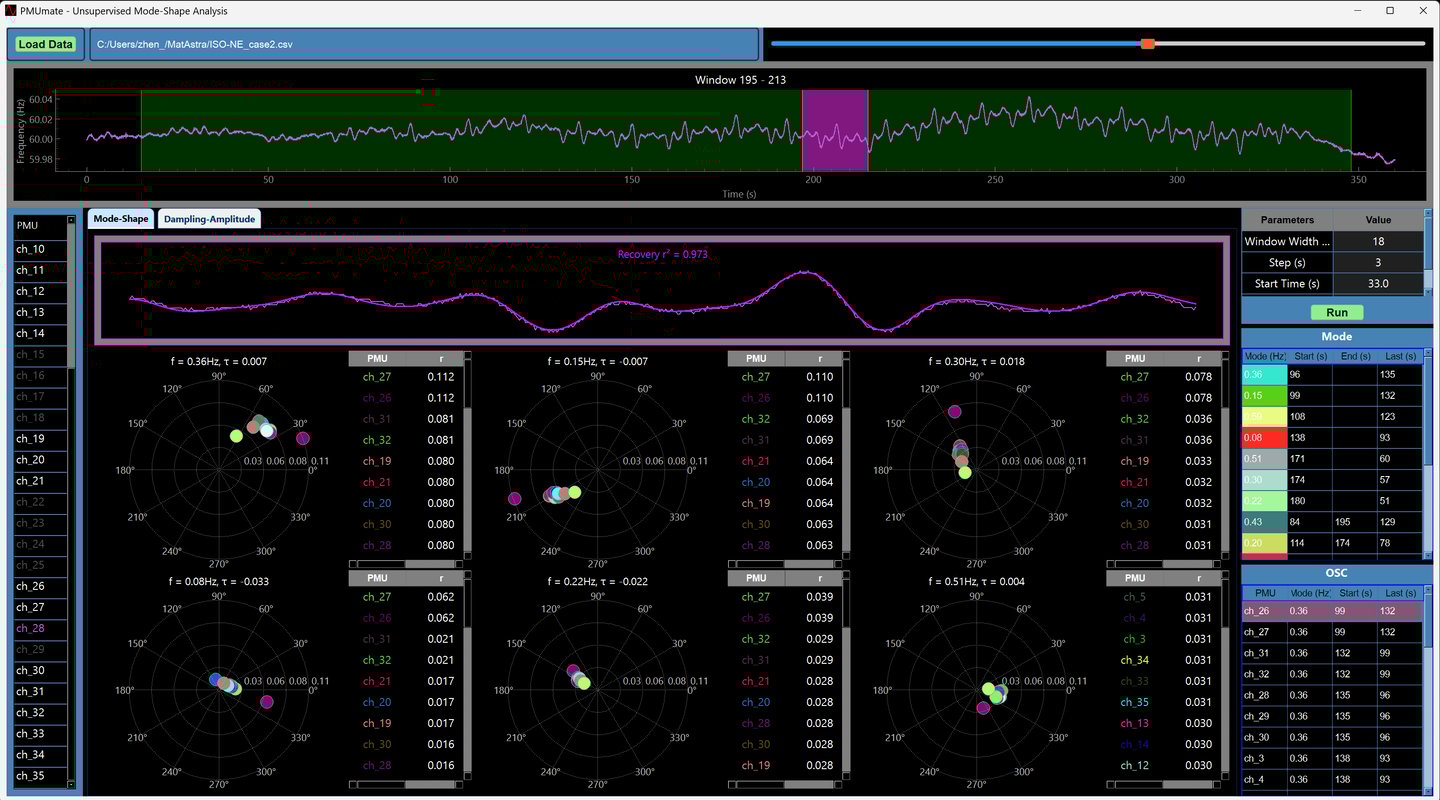Image resolution: width=1440 pixels, height=800 pixels.
Task: Click the Run button
Action: [1336, 312]
